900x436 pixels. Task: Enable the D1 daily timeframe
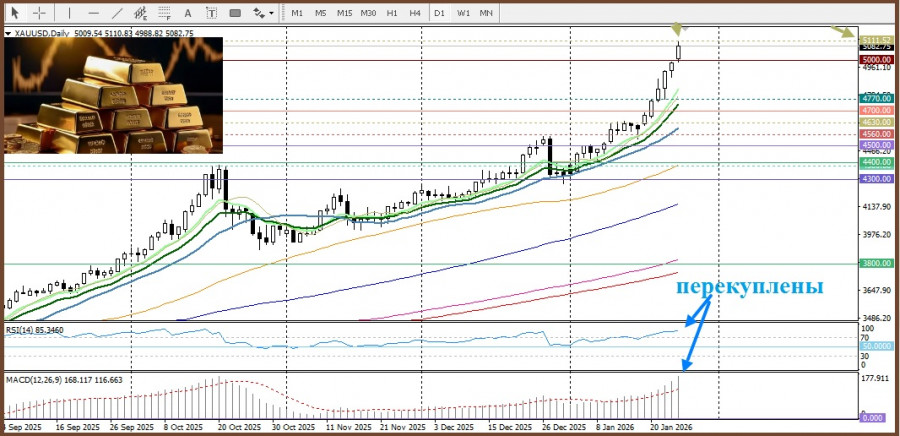tap(439, 13)
